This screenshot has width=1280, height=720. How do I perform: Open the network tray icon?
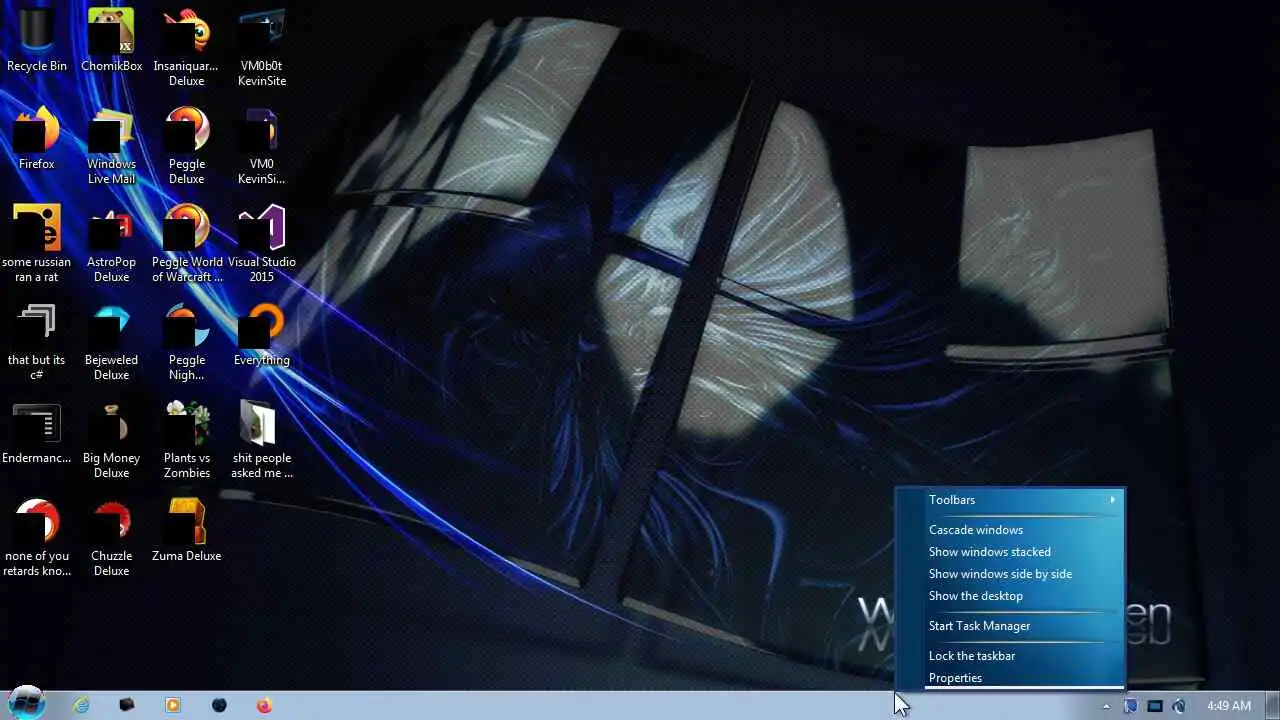(x=1155, y=706)
